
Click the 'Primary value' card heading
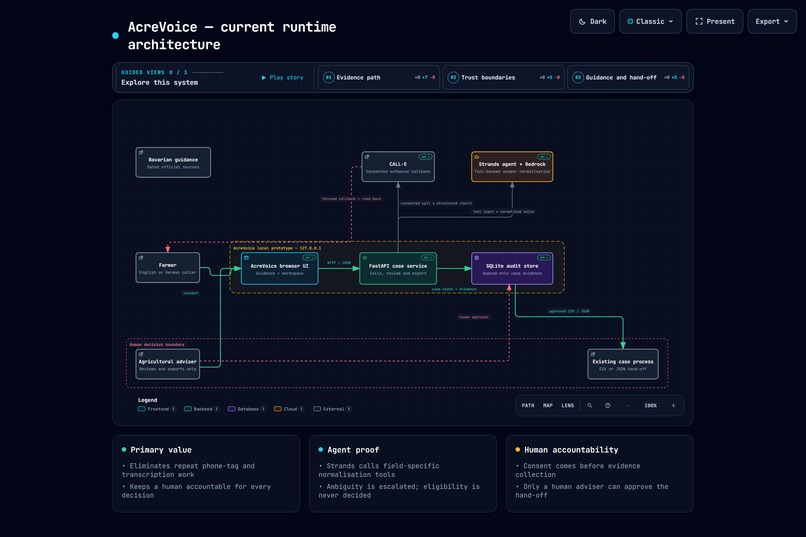(161, 450)
